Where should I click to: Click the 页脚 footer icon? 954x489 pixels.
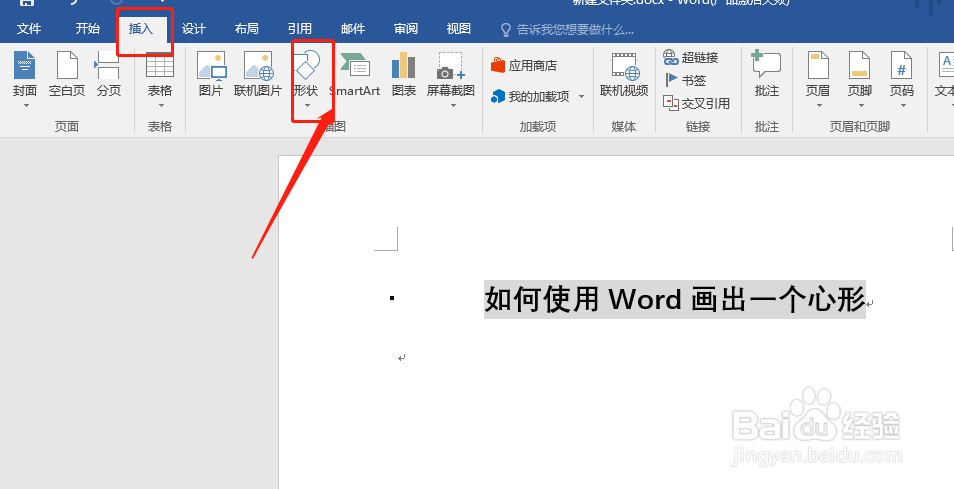860,66
